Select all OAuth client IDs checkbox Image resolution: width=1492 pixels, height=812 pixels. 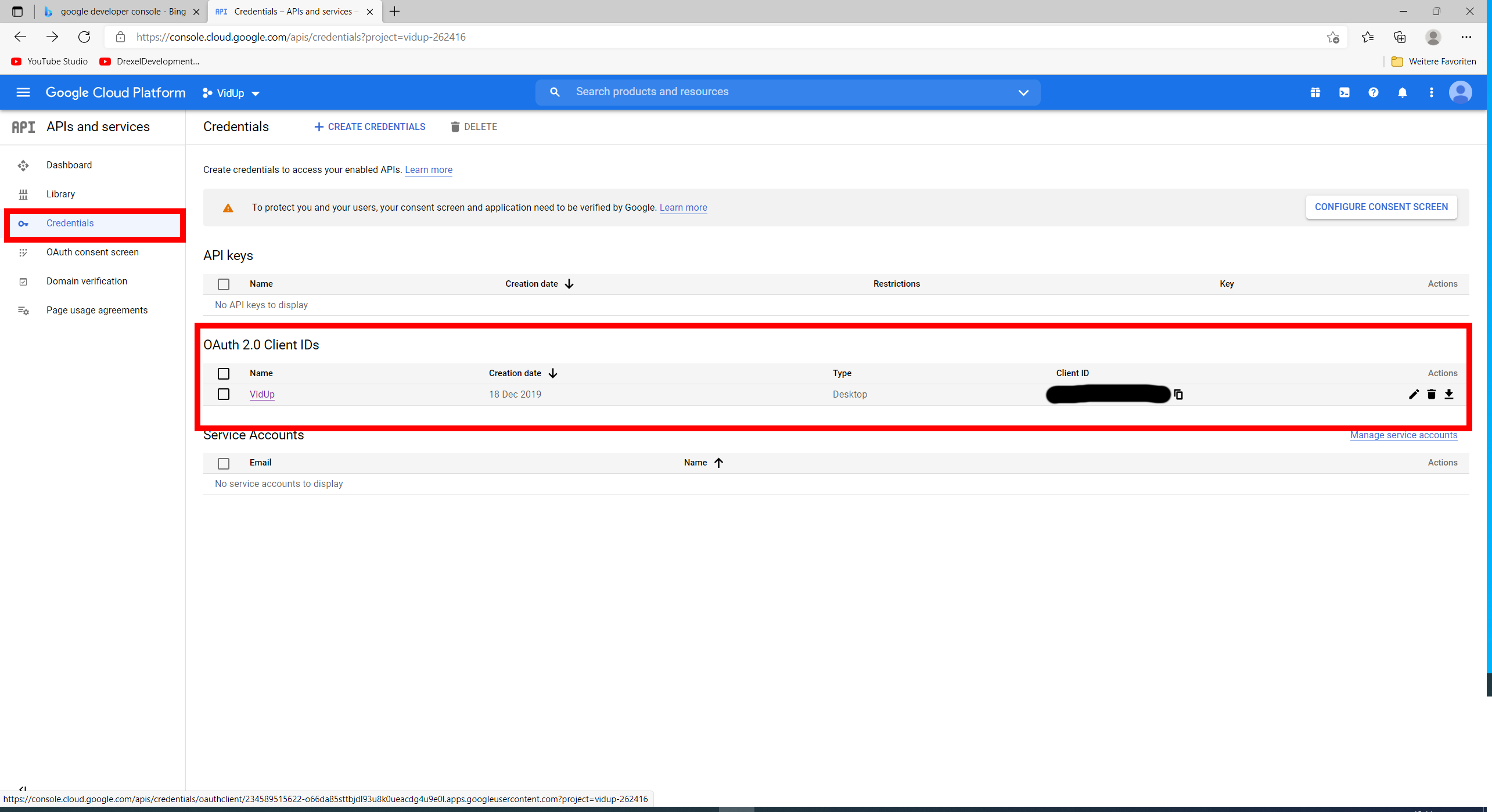pos(224,374)
